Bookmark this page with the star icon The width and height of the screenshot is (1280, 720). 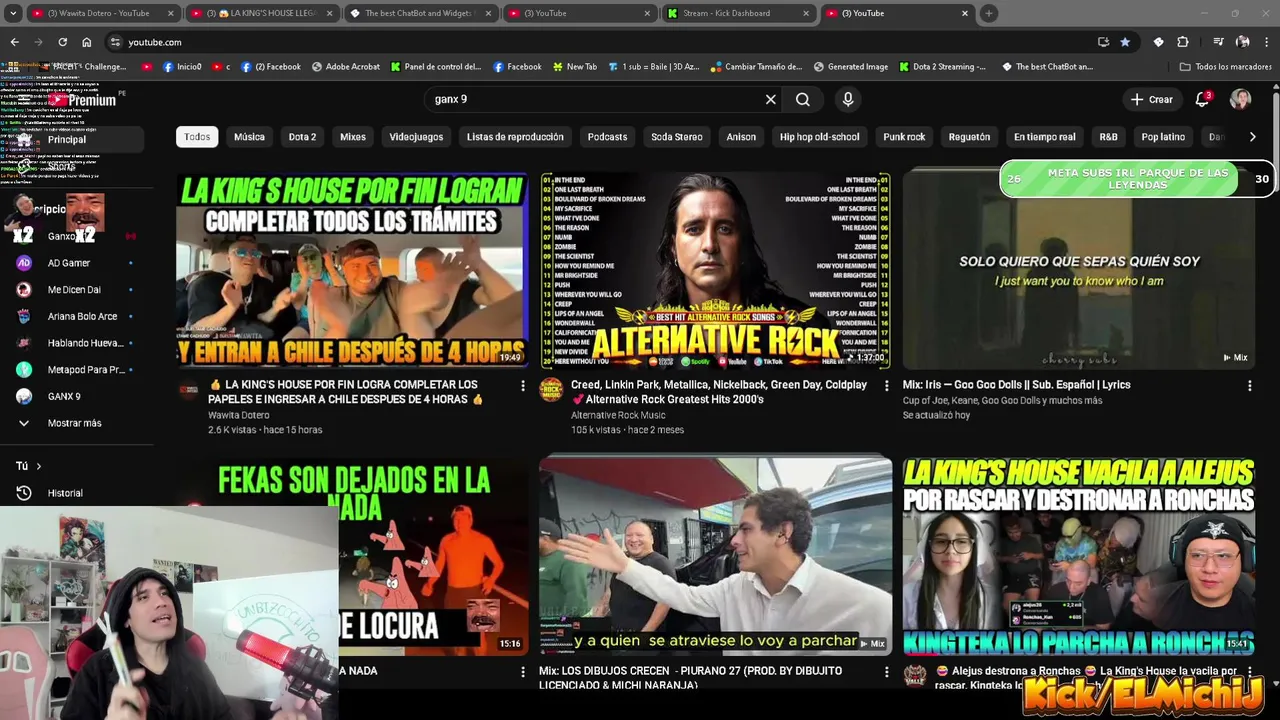click(1125, 42)
